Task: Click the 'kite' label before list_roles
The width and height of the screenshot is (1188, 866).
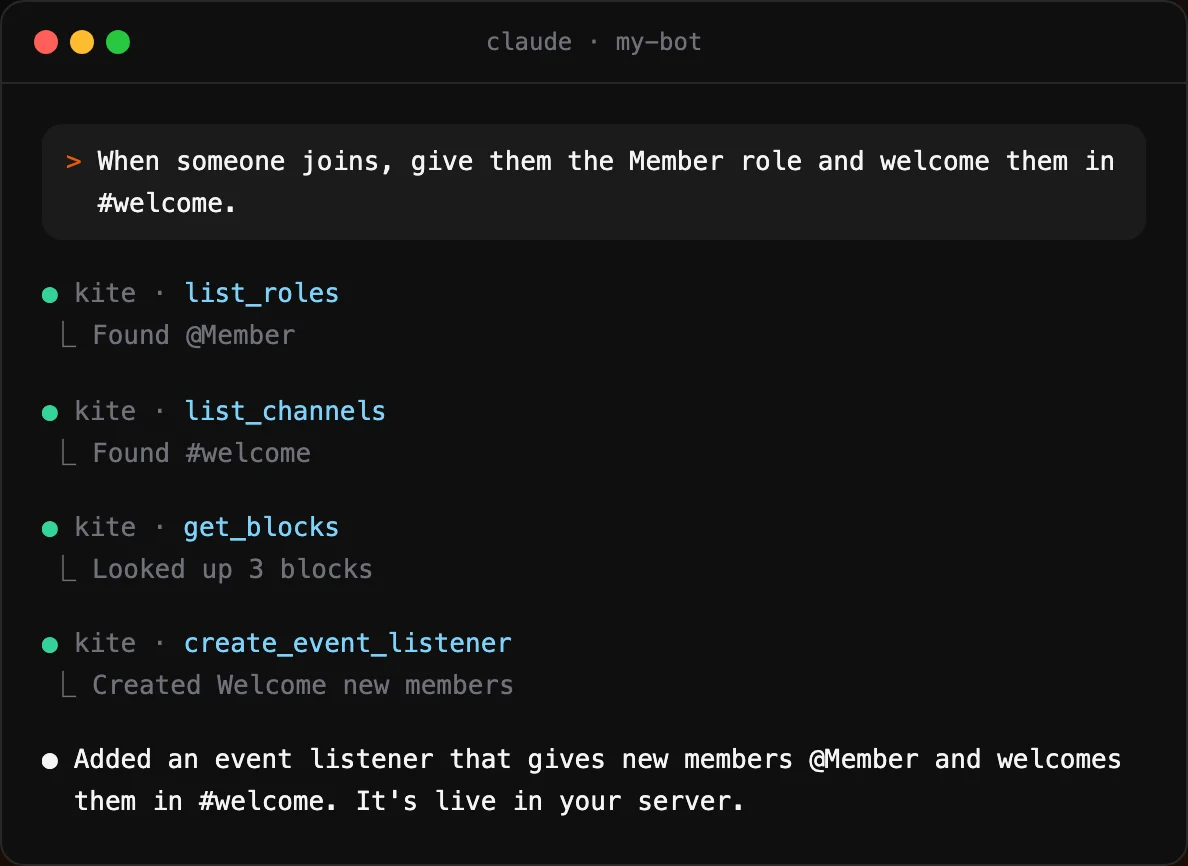Action: [105, 294]
